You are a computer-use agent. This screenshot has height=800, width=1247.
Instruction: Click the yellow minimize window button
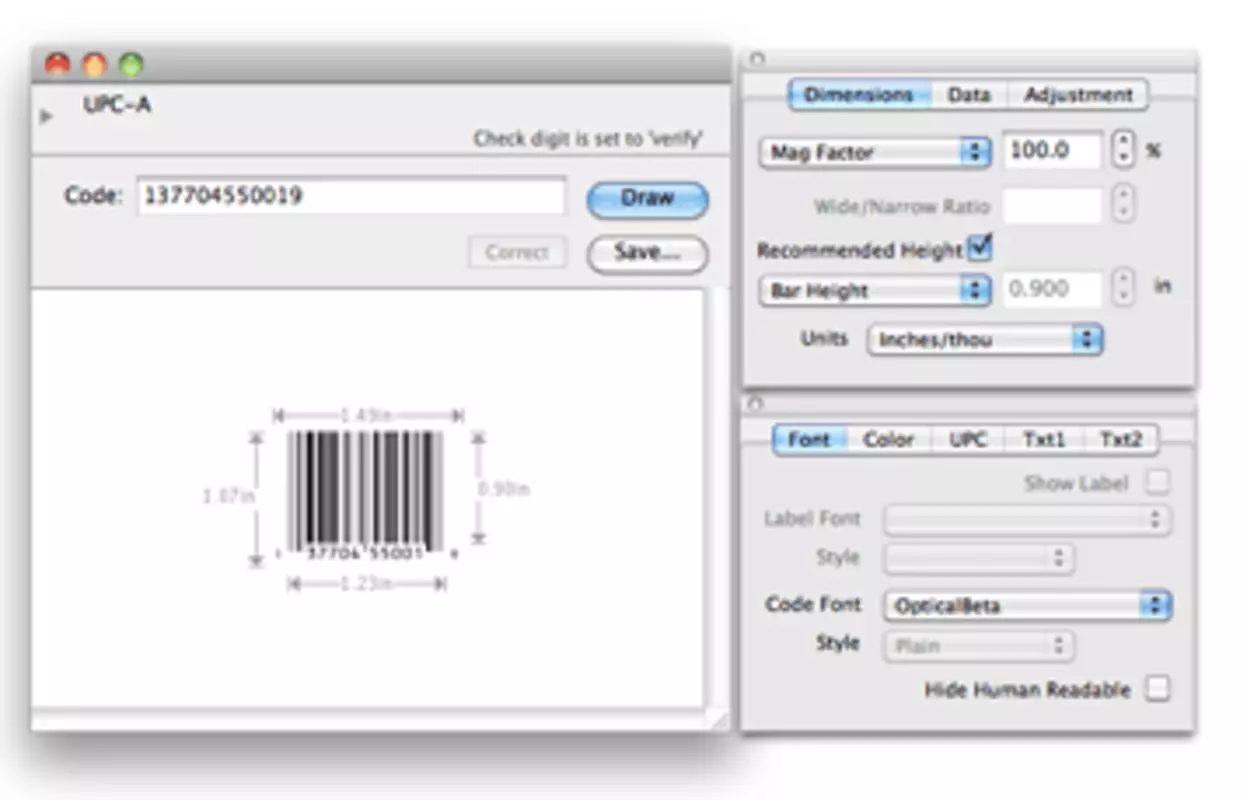[x=94, y=65]
